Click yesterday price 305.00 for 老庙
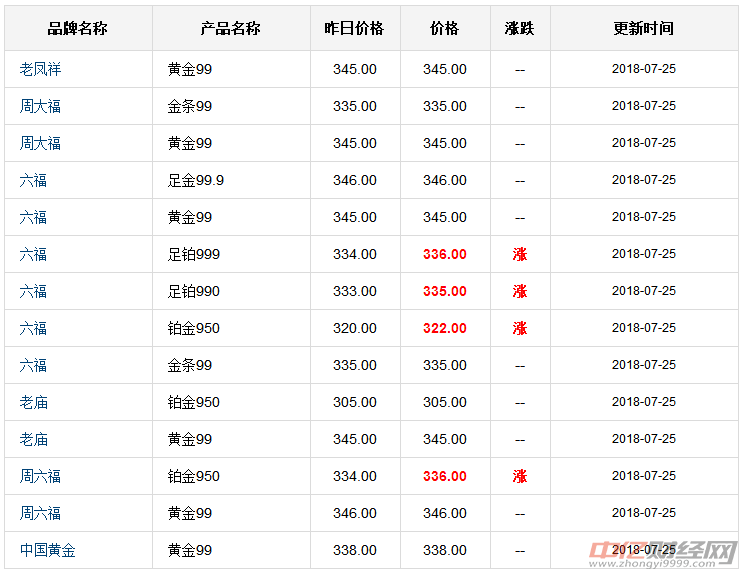The image size is (743, 574). 355,402
